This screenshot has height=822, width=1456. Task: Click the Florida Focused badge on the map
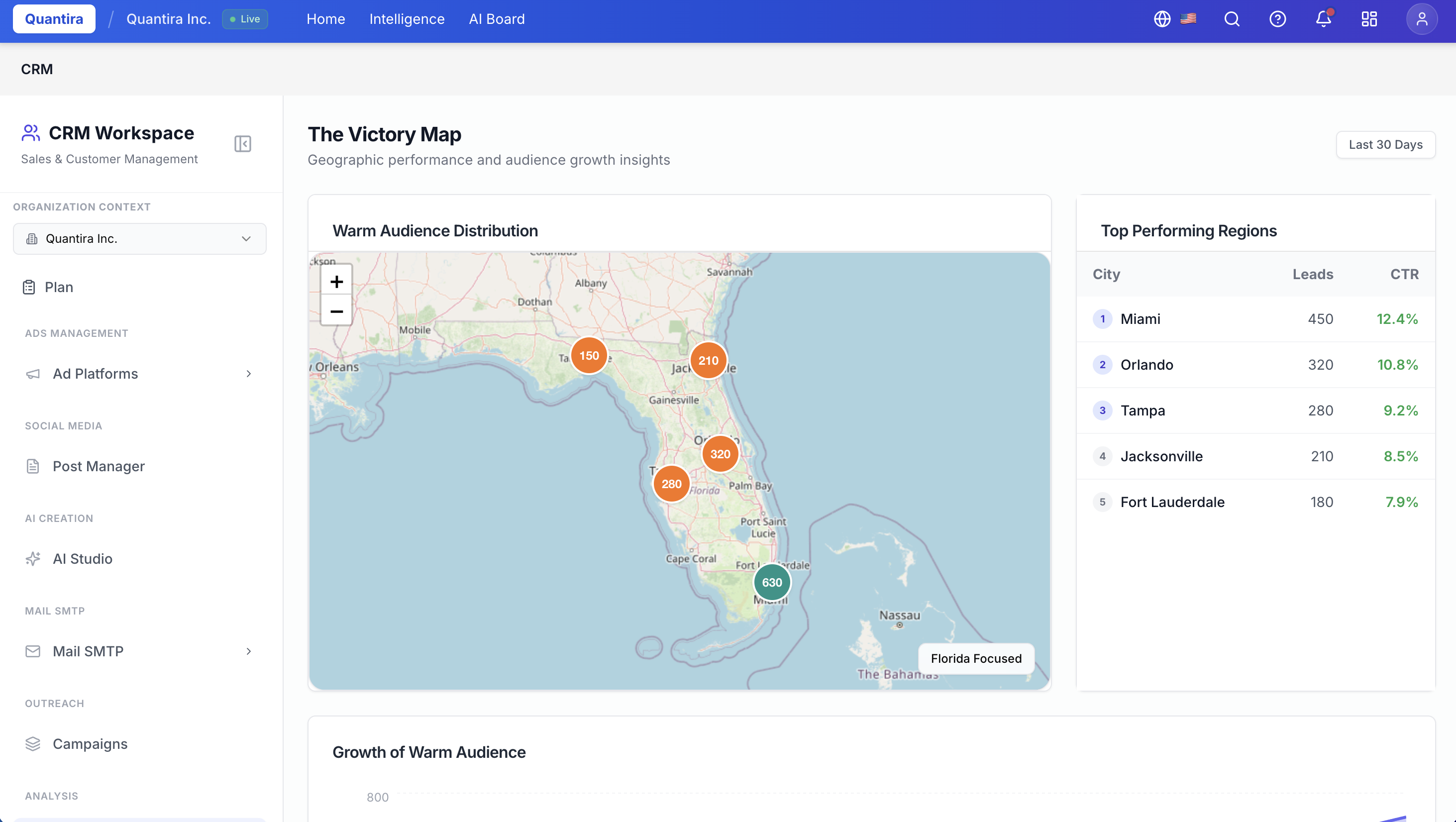[x=976, y=658]
